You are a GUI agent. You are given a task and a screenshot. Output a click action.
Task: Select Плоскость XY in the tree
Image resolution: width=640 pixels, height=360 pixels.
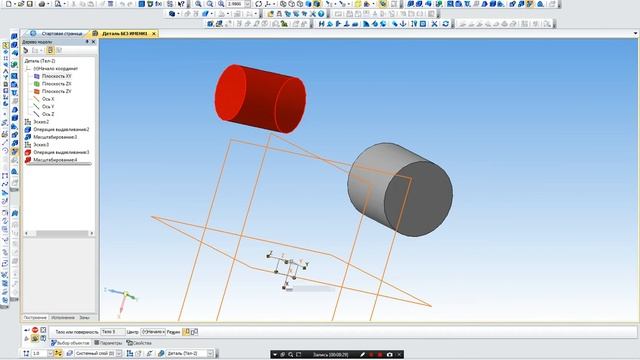tap(56, 76)
